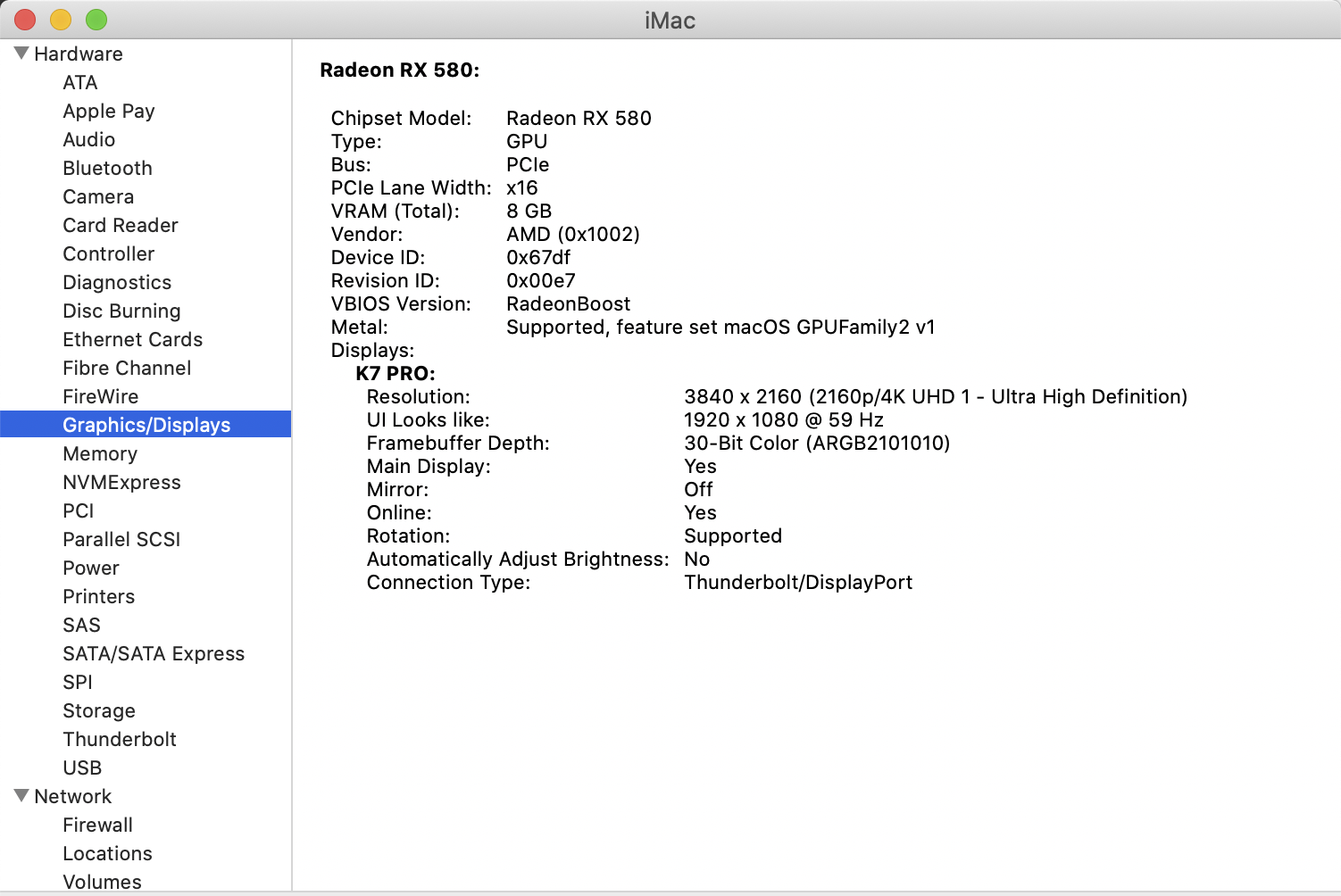Show the USB device information
The height and width of the screenshot is (896, 1341).
click(82, 767)
